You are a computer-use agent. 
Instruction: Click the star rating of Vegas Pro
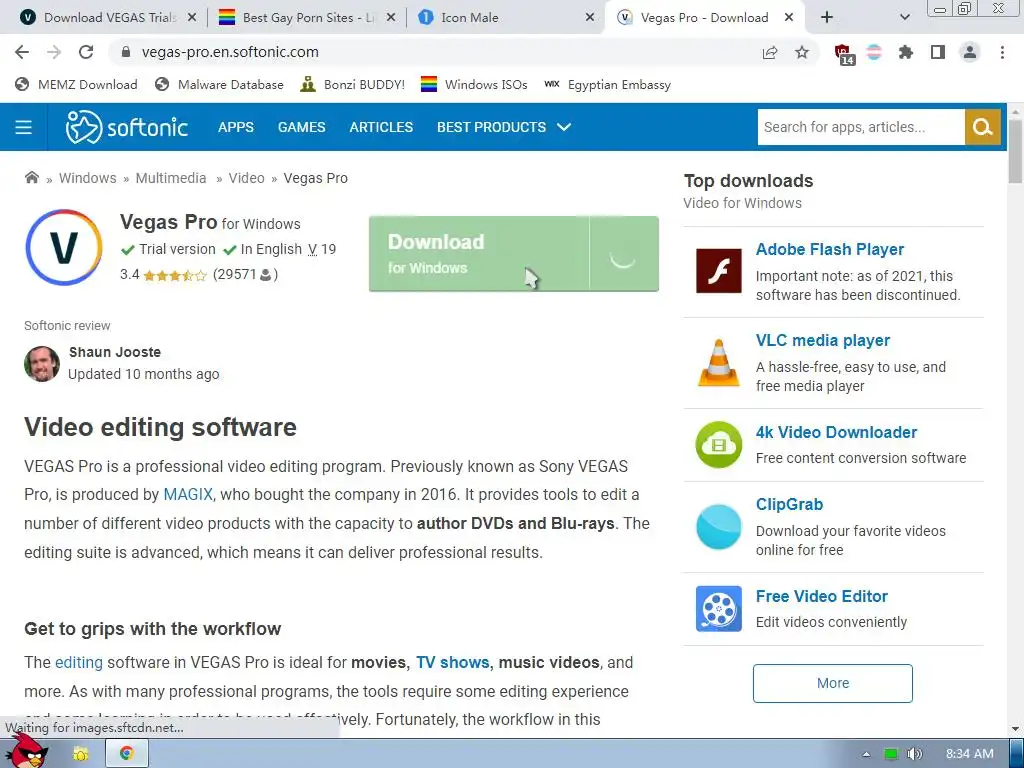(x=174, y=276)
